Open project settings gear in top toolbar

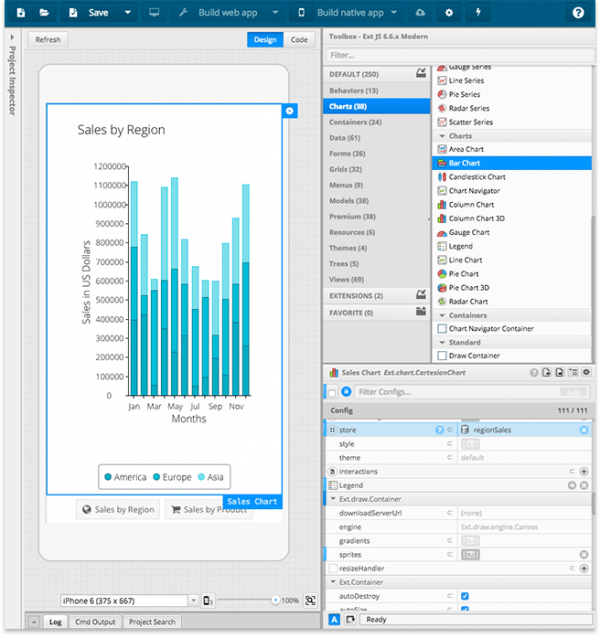pos(449,13)
